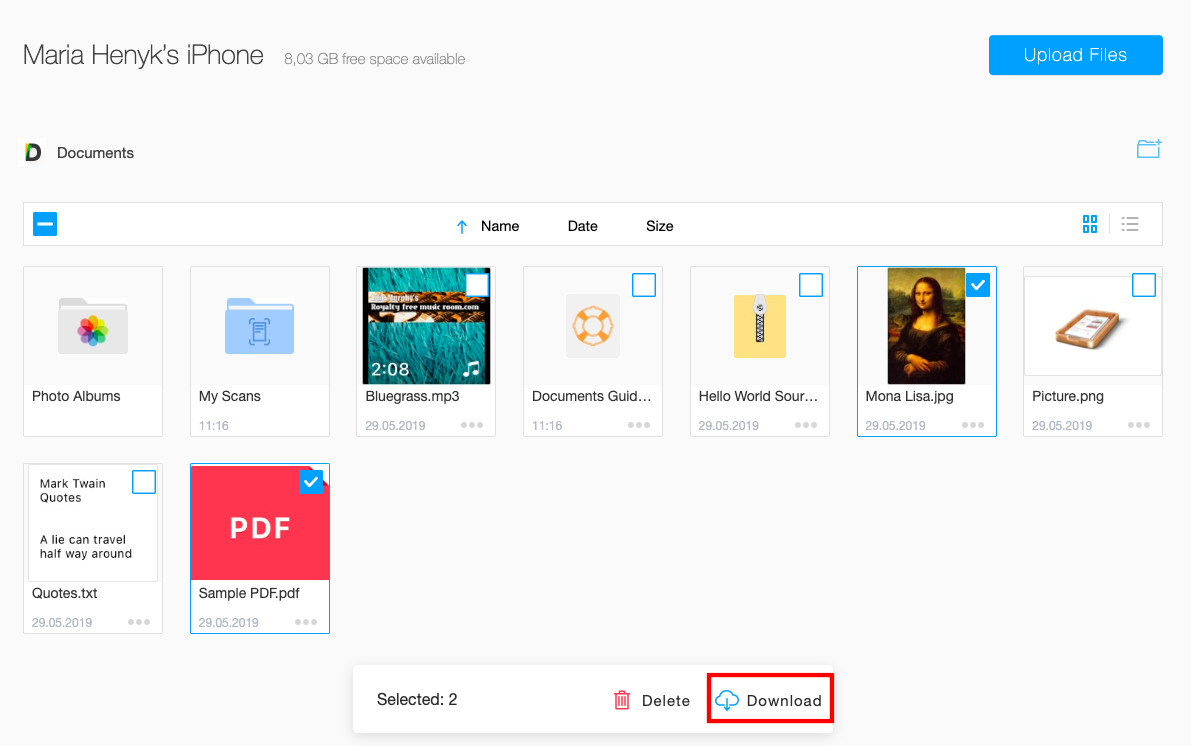Screen dimensions: 1191x746
Task: Click the ascending sort arrow icon
Action: 461,226
